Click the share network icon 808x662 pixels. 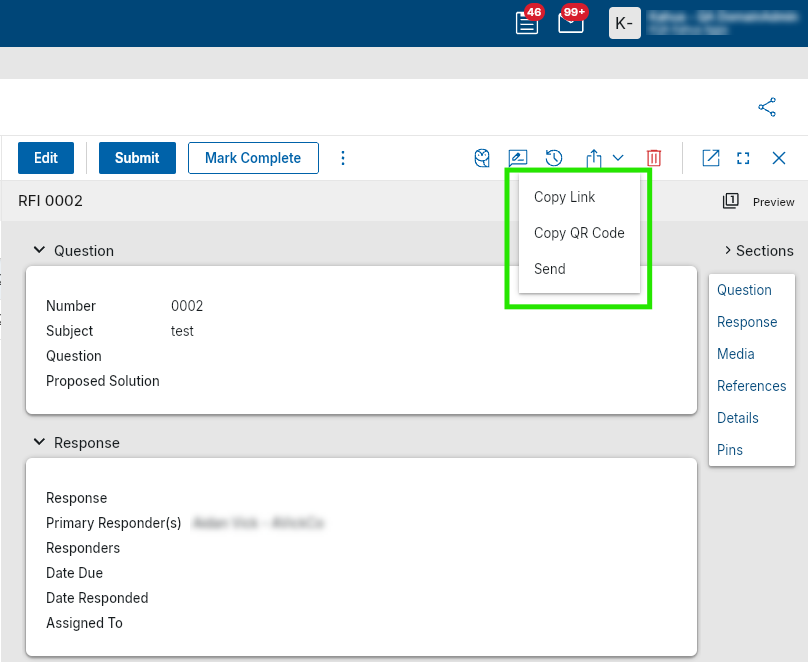(767, 107)
